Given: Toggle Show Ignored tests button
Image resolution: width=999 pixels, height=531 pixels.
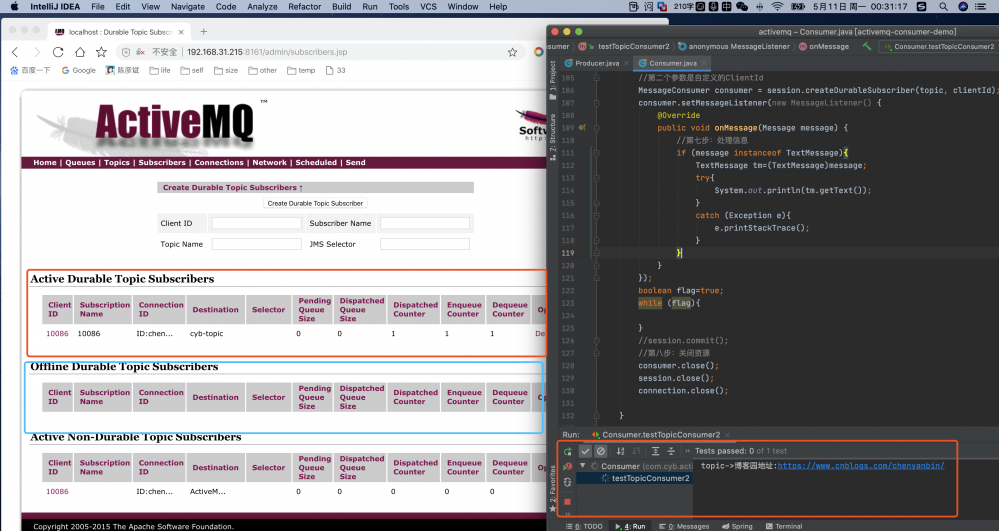Looking at the screenshot, I should (600, 451).
